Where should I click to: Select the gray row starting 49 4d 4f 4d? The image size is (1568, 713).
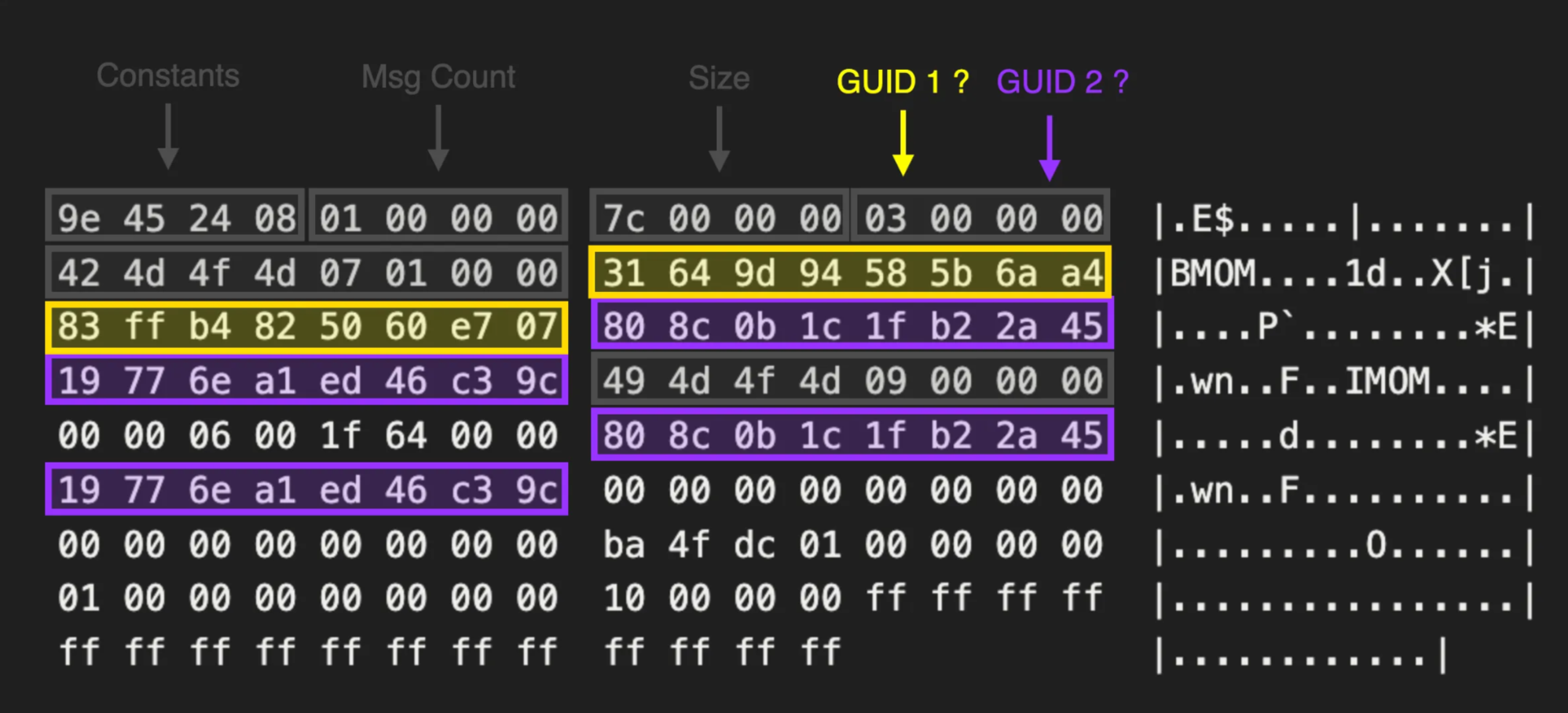pyautogui.click(x=851, y=381)
